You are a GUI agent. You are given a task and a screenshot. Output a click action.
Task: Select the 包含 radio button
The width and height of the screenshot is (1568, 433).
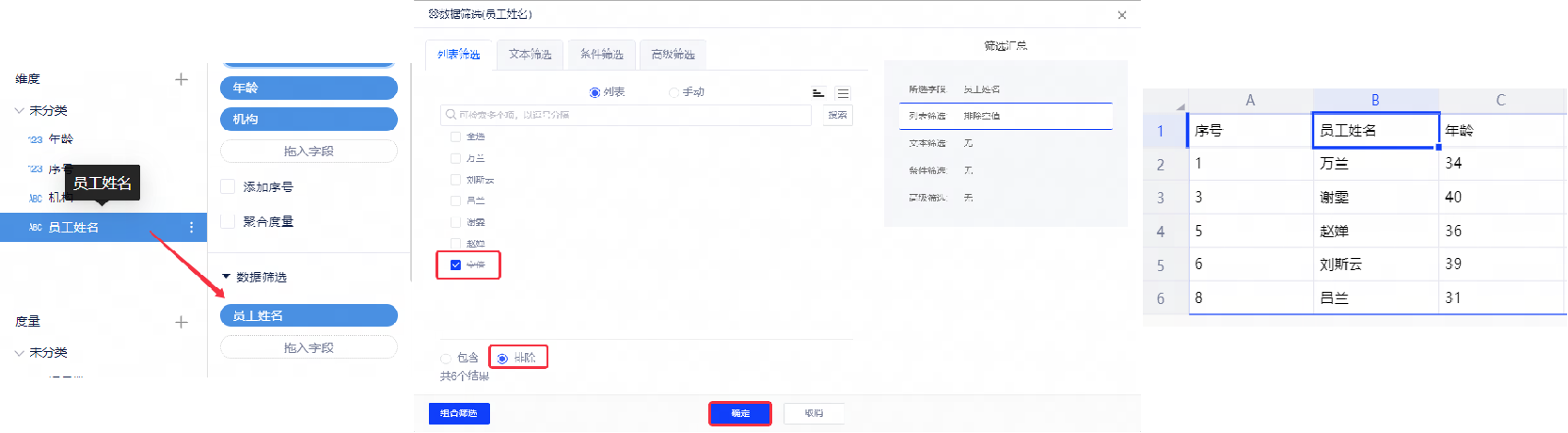[446, 359]
